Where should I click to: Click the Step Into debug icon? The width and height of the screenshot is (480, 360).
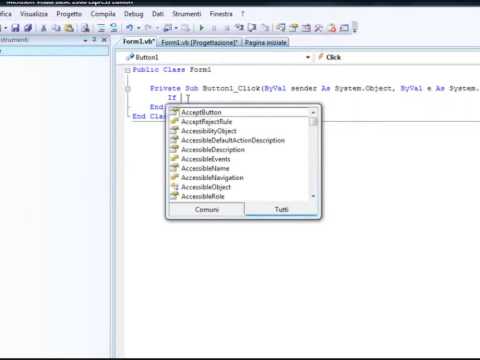coord(239,28)
